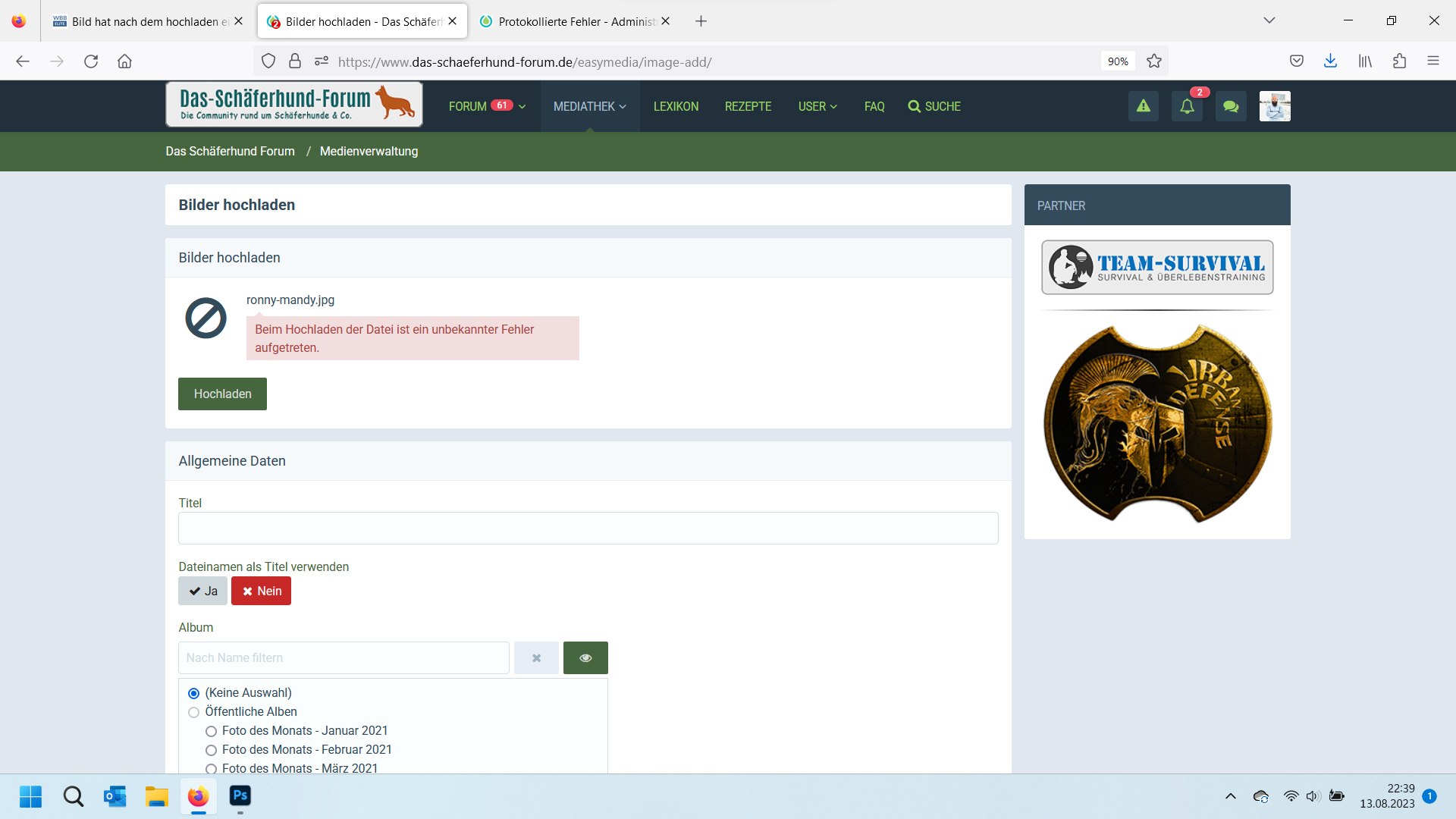Choose Nein for Dateinamen als Titel

coord(261,591)
